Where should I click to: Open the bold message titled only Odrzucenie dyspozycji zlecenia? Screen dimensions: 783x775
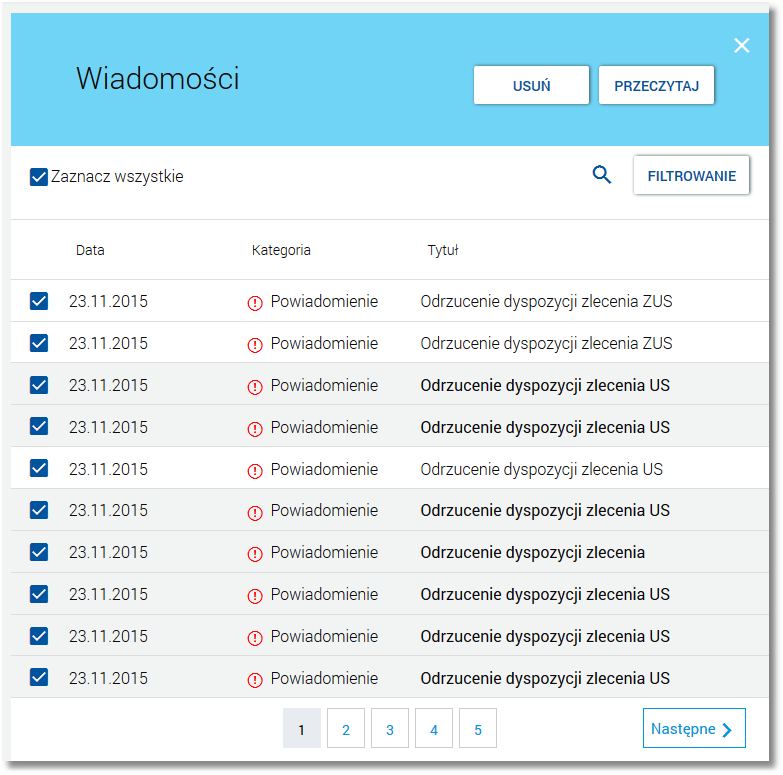tap(532, 553)
